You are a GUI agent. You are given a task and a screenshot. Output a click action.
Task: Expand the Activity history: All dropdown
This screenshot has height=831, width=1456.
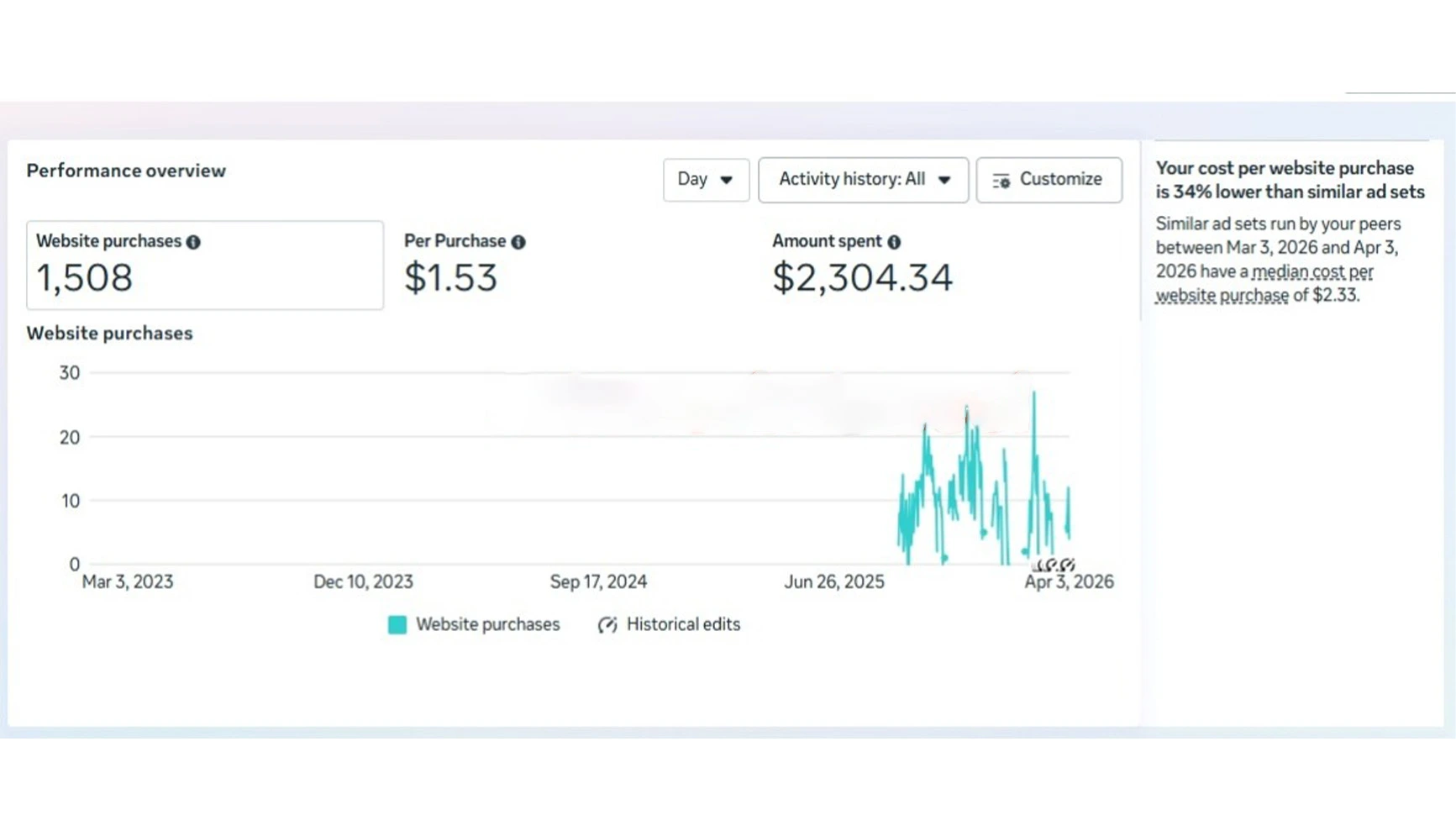[x=863, y=180]
